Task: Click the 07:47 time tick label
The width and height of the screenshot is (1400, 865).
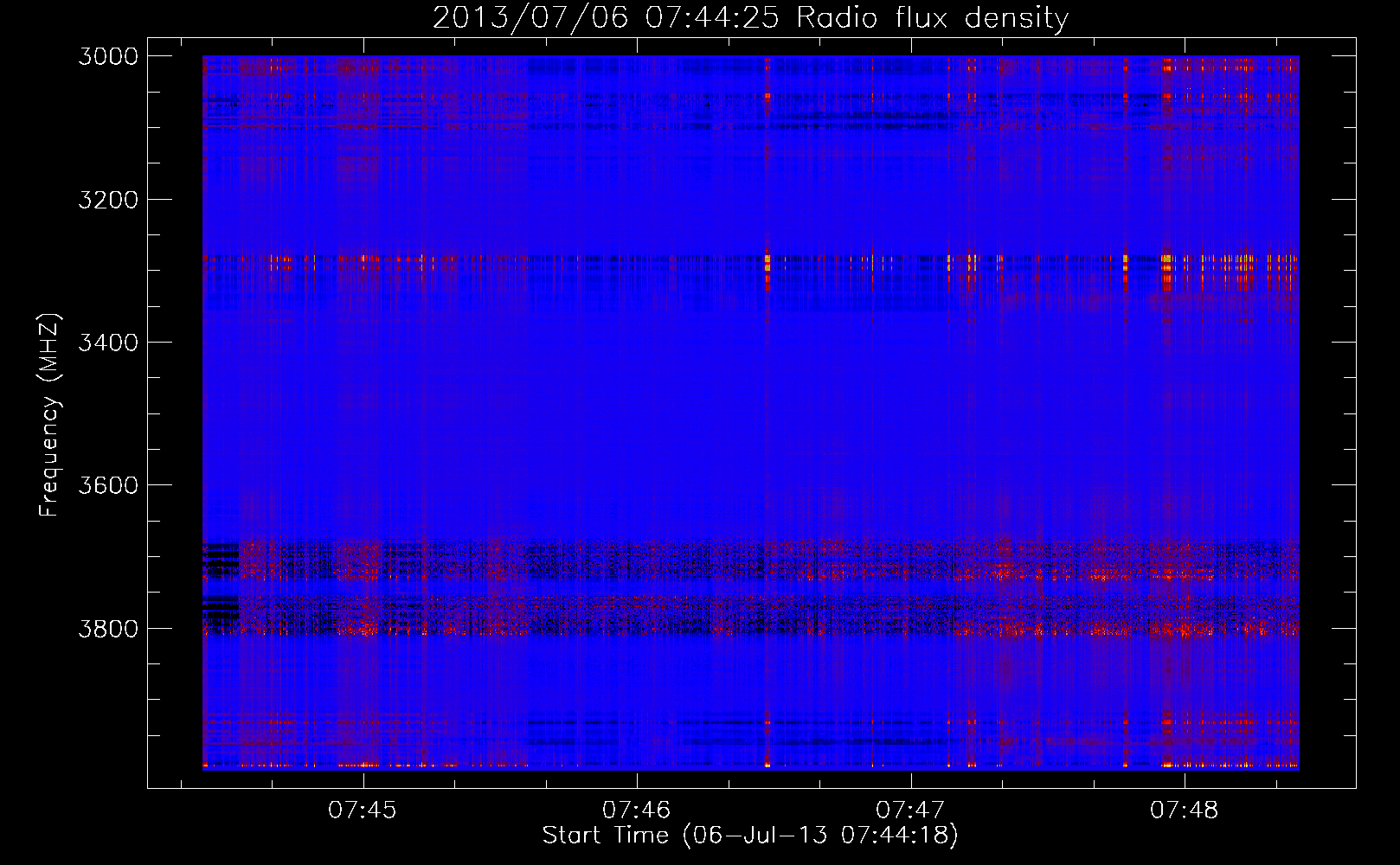Action: point(910,810)
